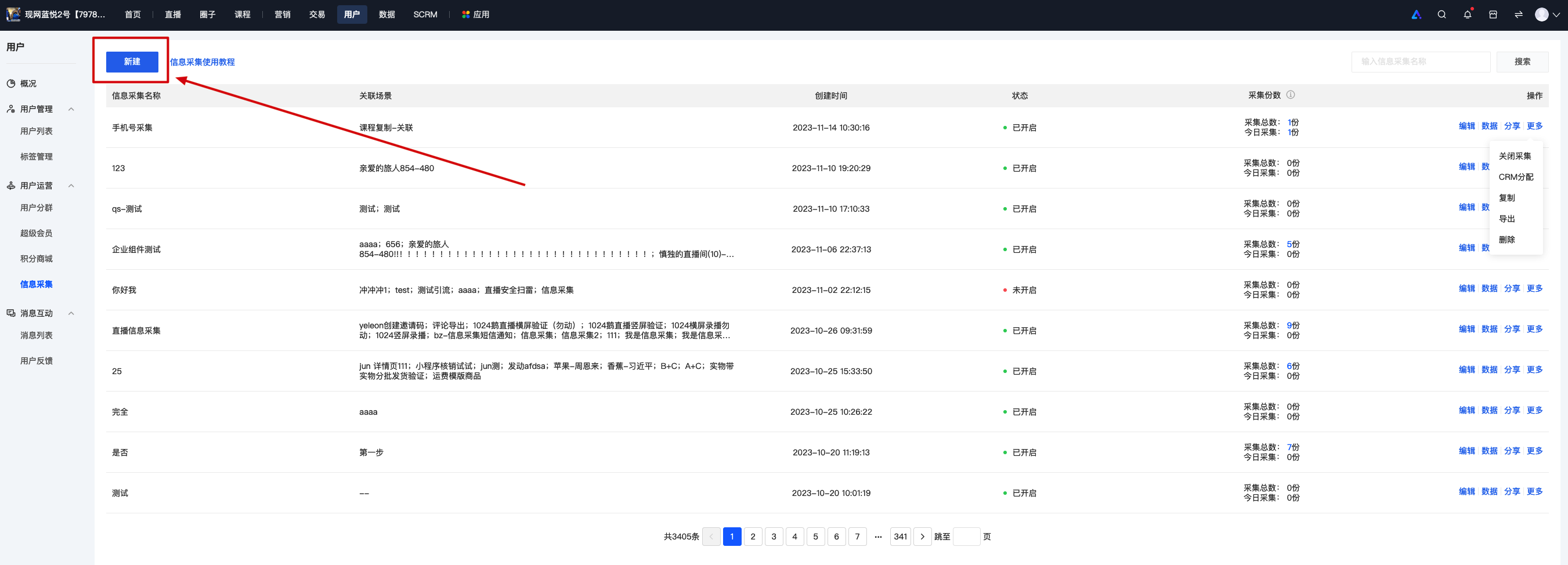Open the 直播 top navigation tab
The width and height of the screenshot is (1568, 565).
pos(173,15)
